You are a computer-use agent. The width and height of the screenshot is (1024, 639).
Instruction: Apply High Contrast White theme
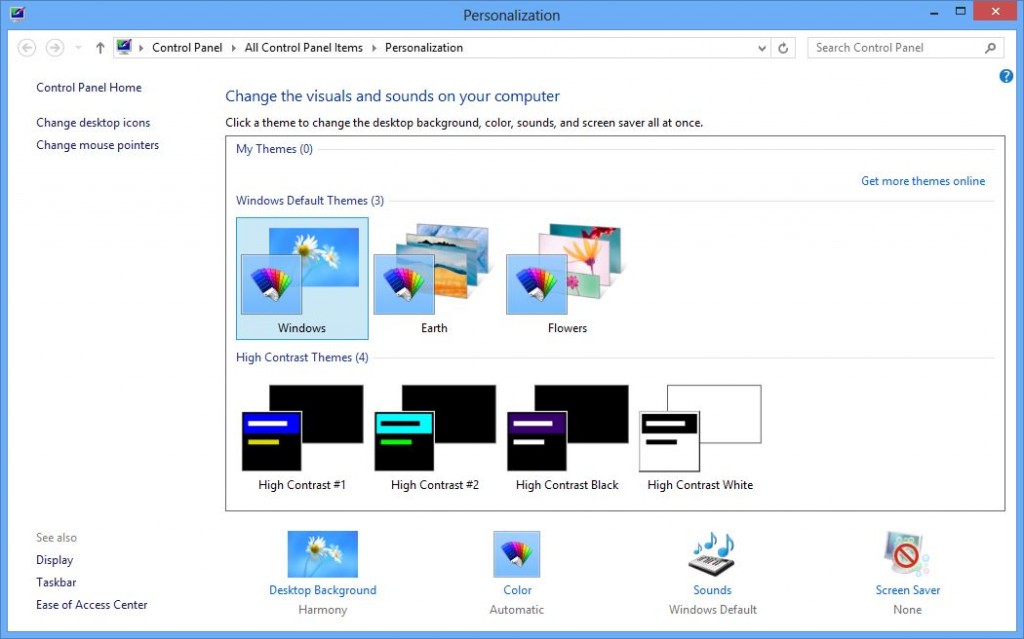click(700, 438)
